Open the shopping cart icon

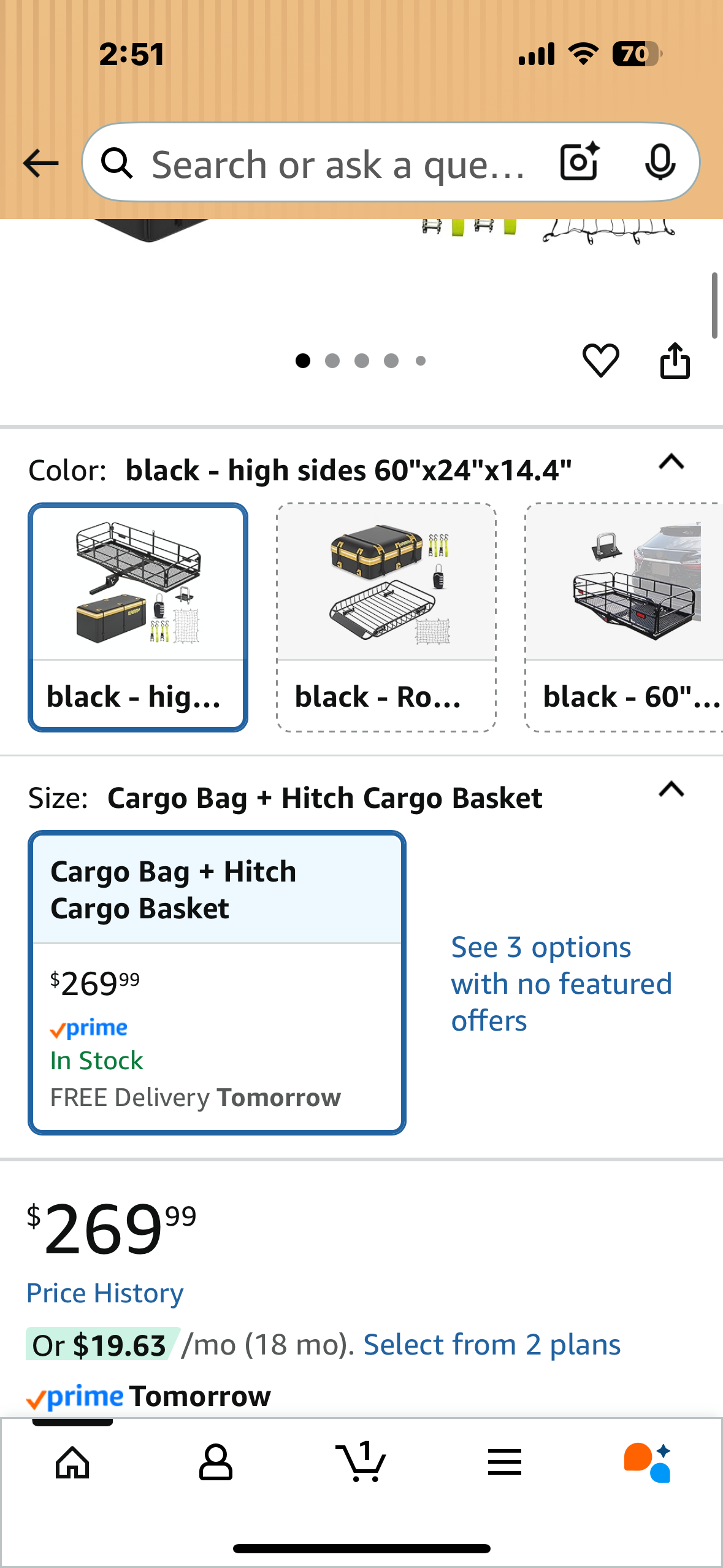click(x=361, y=1462)
